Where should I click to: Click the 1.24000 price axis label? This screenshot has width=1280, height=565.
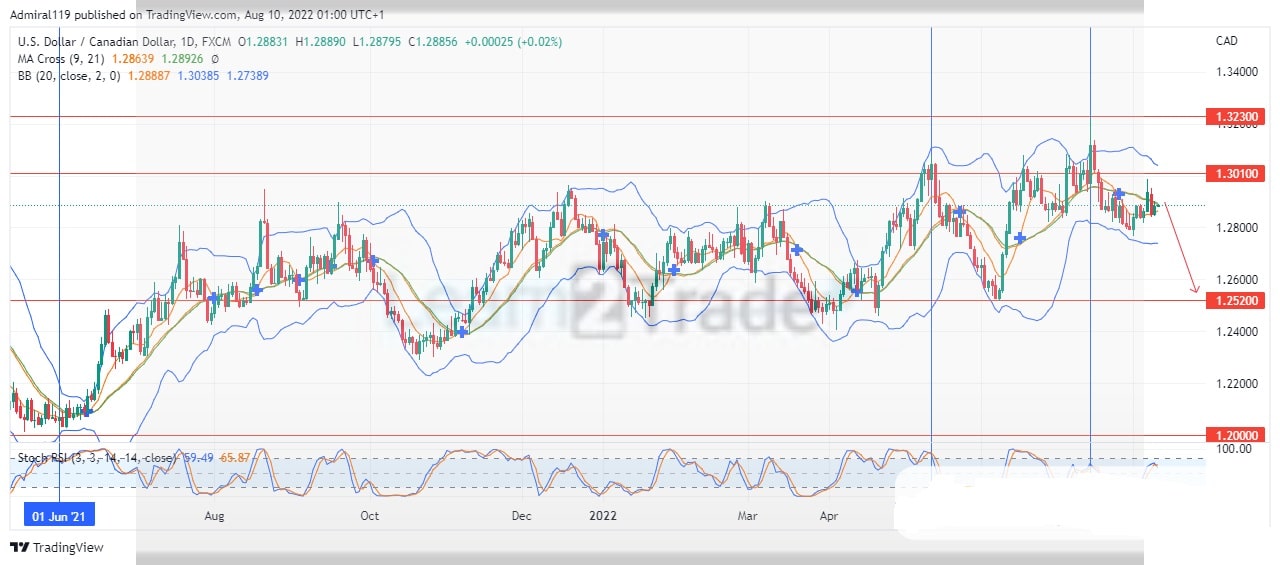[x=1236, y=332]
